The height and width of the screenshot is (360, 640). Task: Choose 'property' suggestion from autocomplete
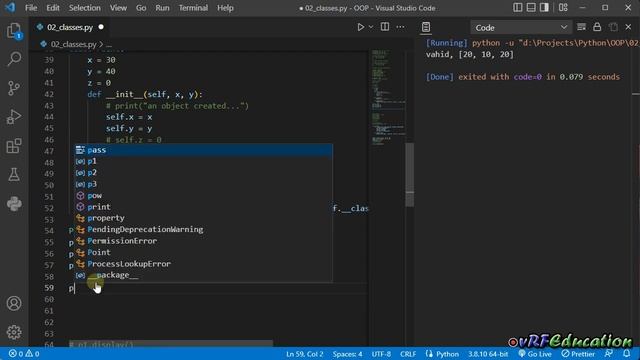pyautogui.click(x=203, y=218)
